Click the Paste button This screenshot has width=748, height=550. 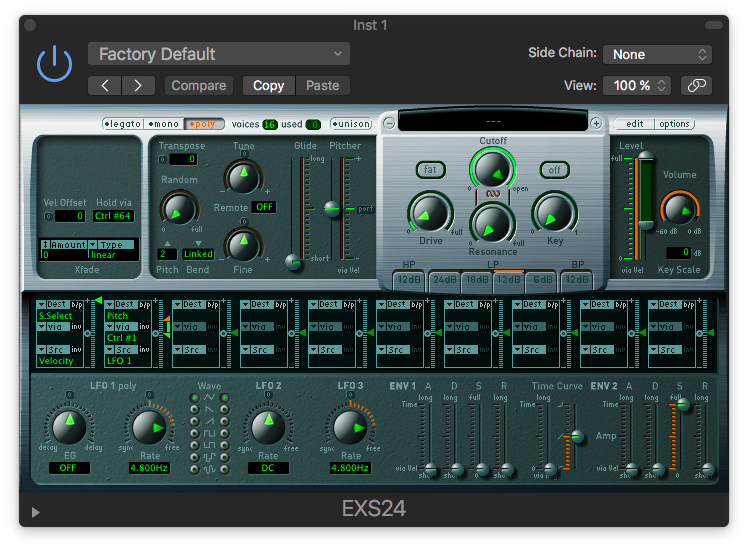coord(323,85)
